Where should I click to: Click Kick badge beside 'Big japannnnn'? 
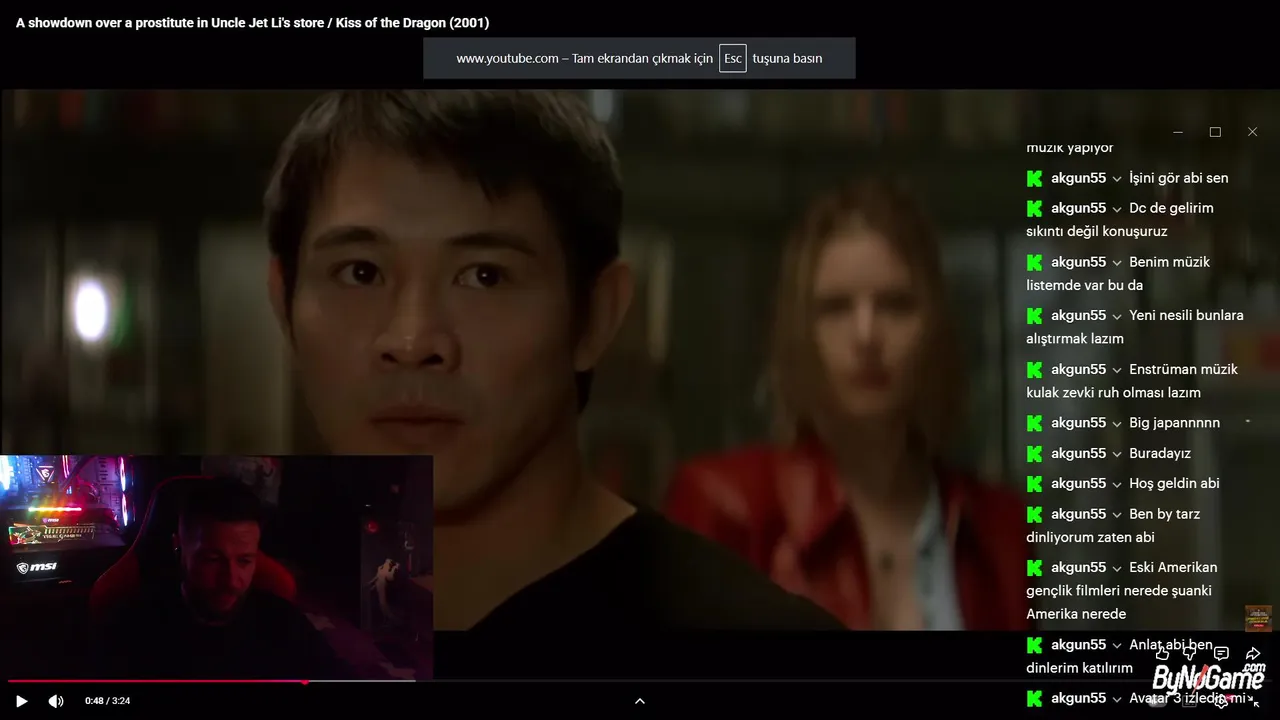point(1035,423)
